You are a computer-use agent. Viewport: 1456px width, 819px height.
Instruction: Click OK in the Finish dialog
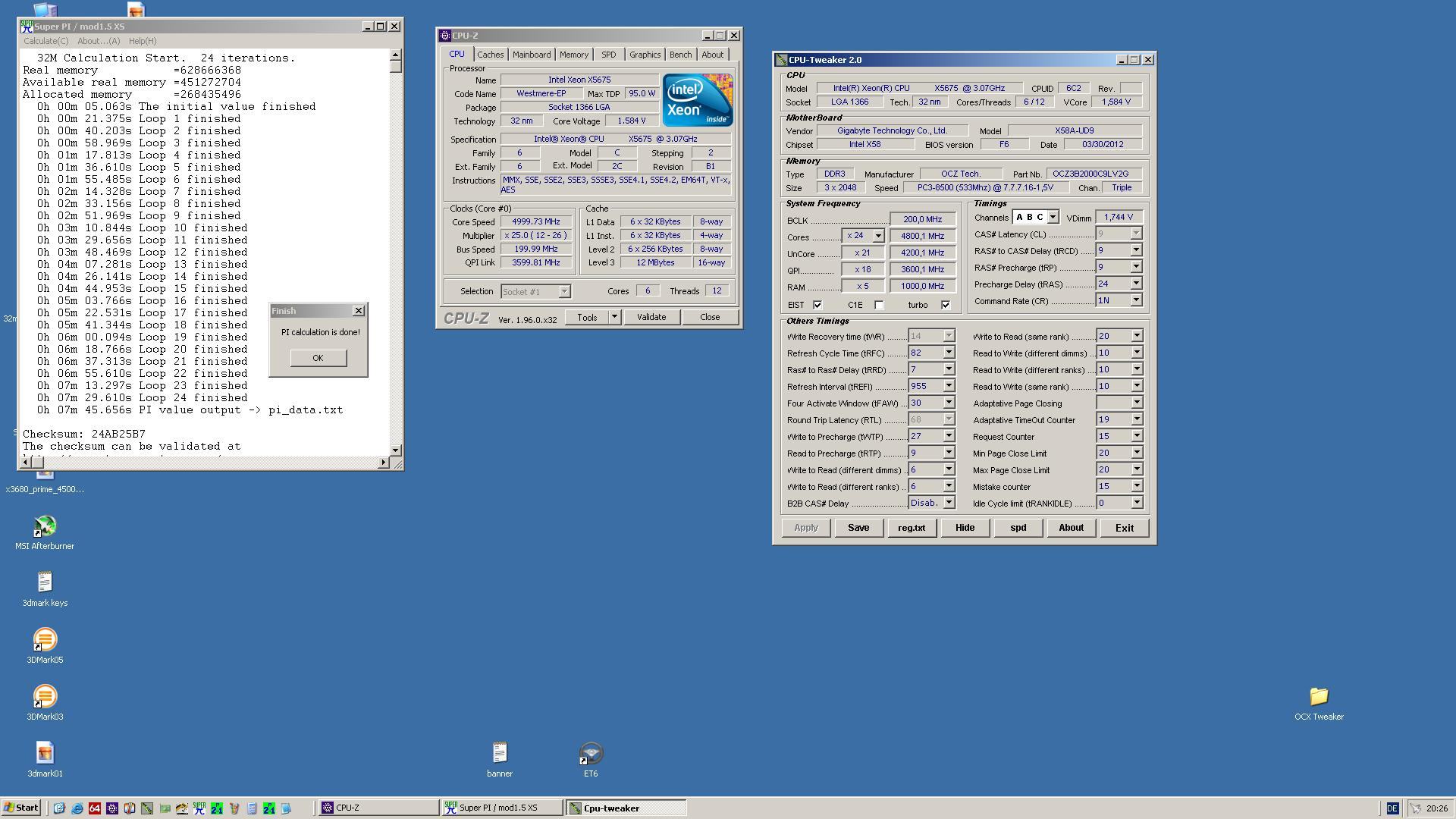pos(318,358)
